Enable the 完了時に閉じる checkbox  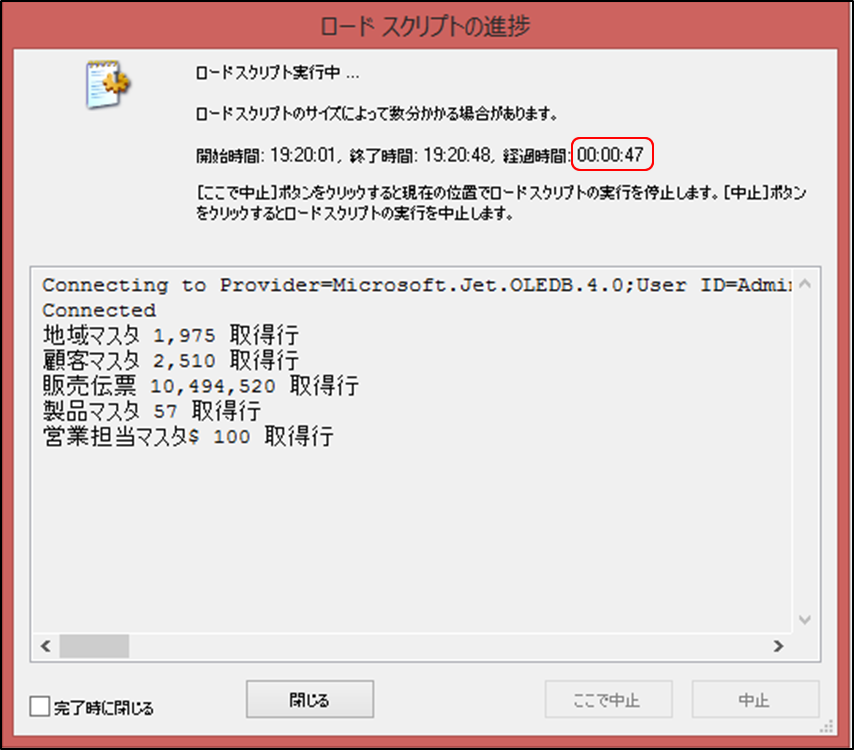(40, 706)
